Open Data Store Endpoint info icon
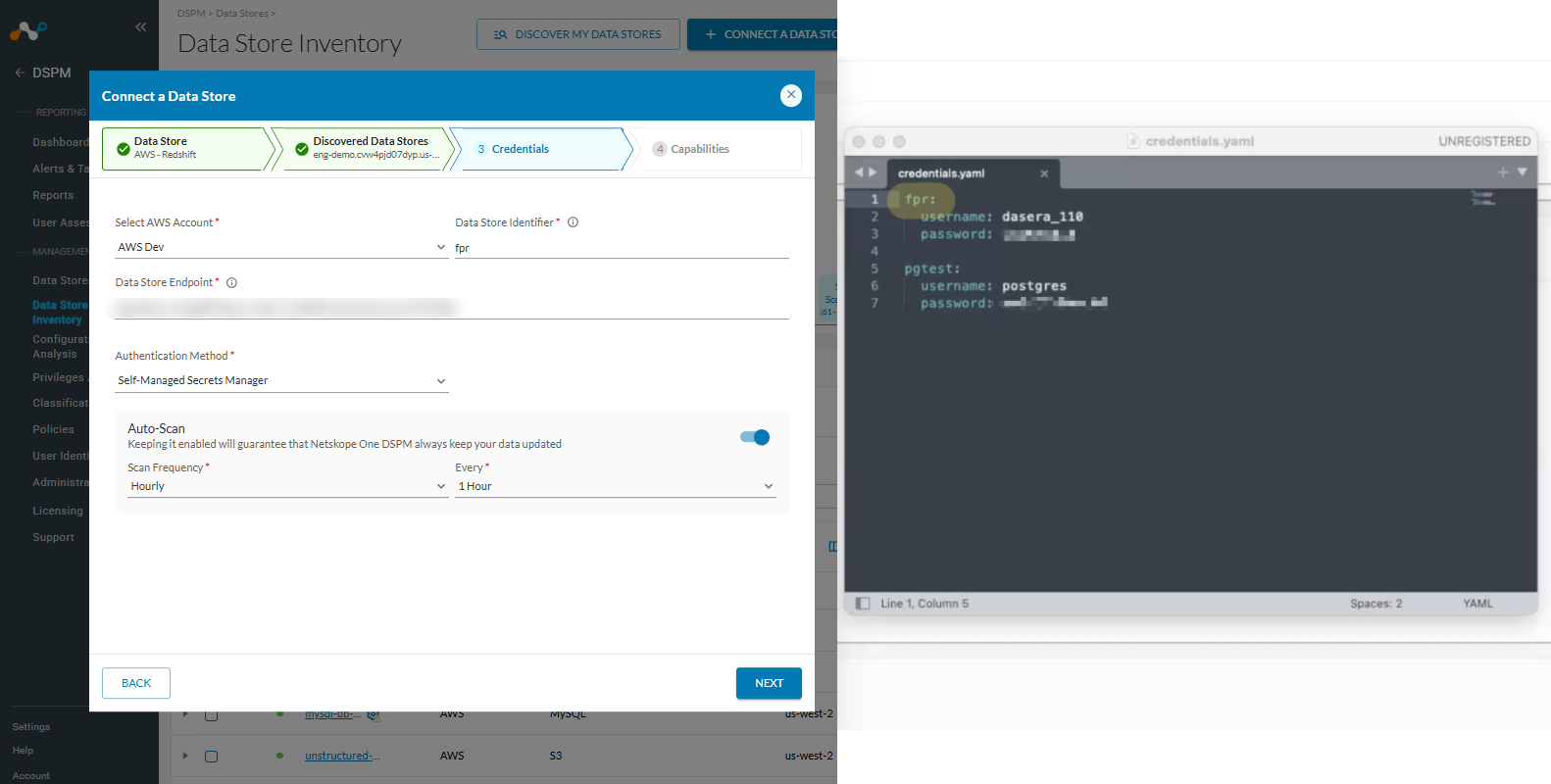The image size is (1551, 784). (231, 282)
